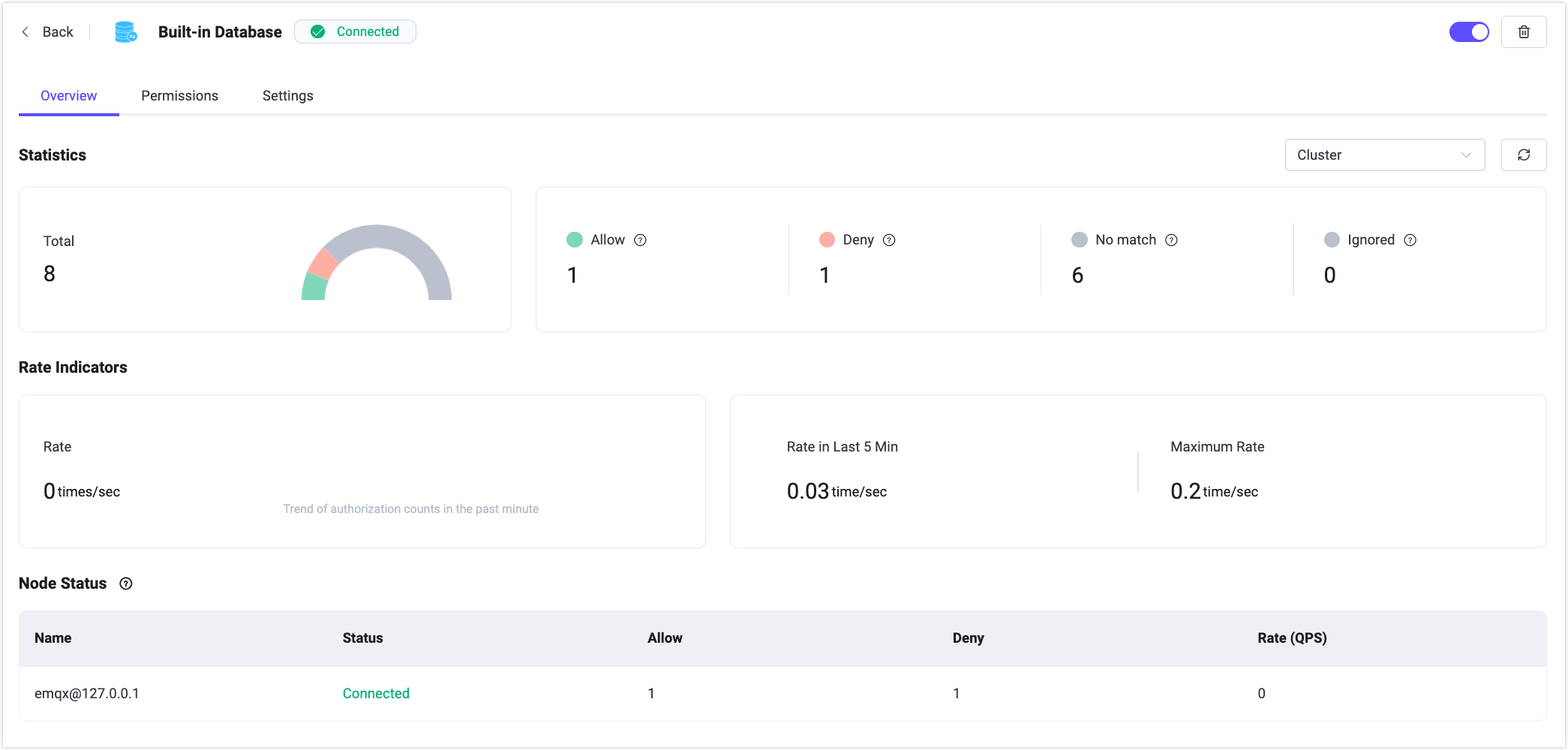Go Back to the previous page
Screen dimensions: 1568x750
click(x=48, y=32)
